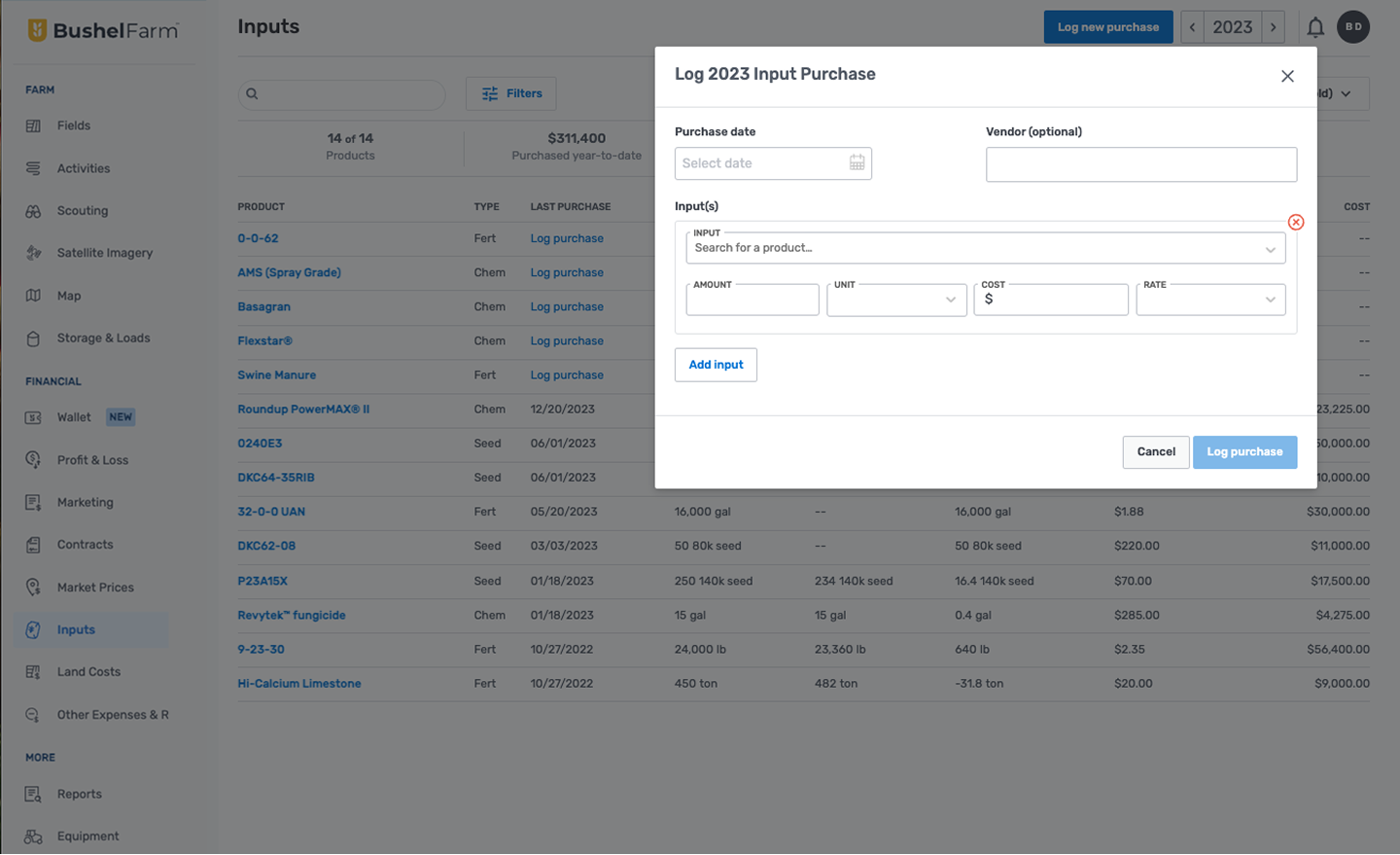Click the Amount input field
The image size is (1400, 855).
752,300
